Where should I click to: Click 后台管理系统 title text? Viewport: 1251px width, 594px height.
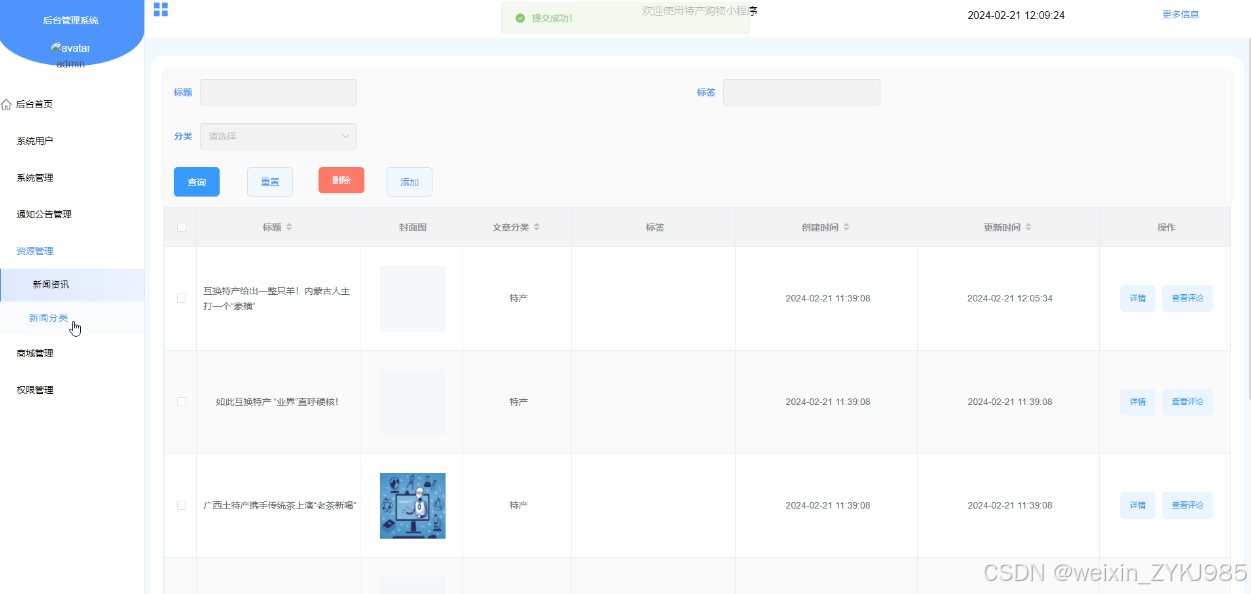point(71,20)
